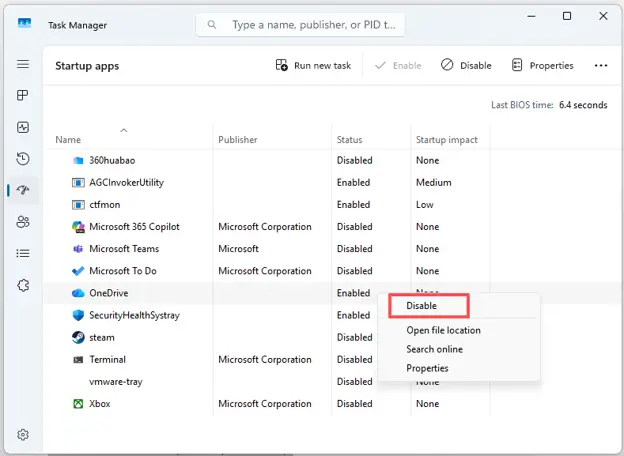
Task: Click the 360huabao app icon
Action: click(78, 160)
